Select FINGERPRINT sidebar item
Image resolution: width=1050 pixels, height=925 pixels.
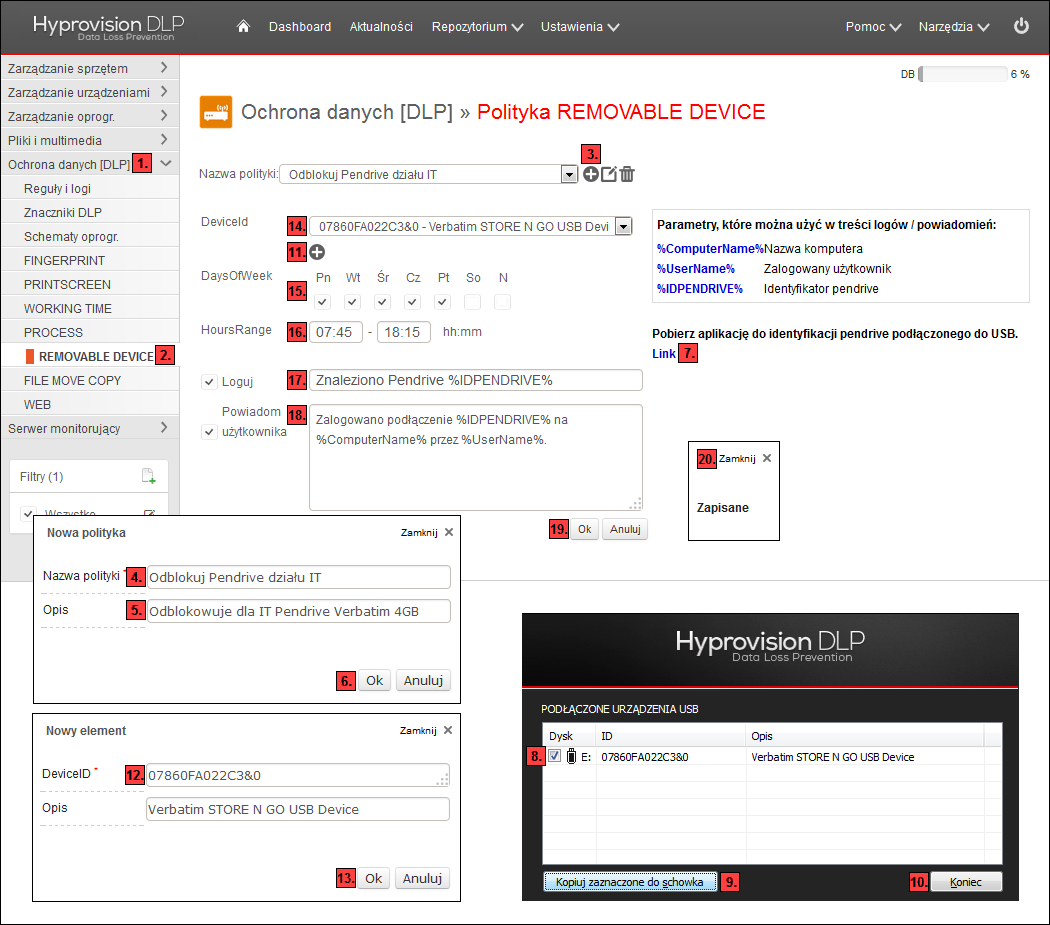tap(90, 261)
